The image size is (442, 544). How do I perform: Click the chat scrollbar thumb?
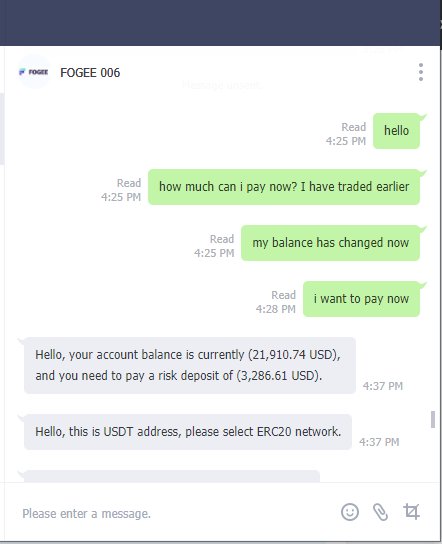[x=433, y=419]
